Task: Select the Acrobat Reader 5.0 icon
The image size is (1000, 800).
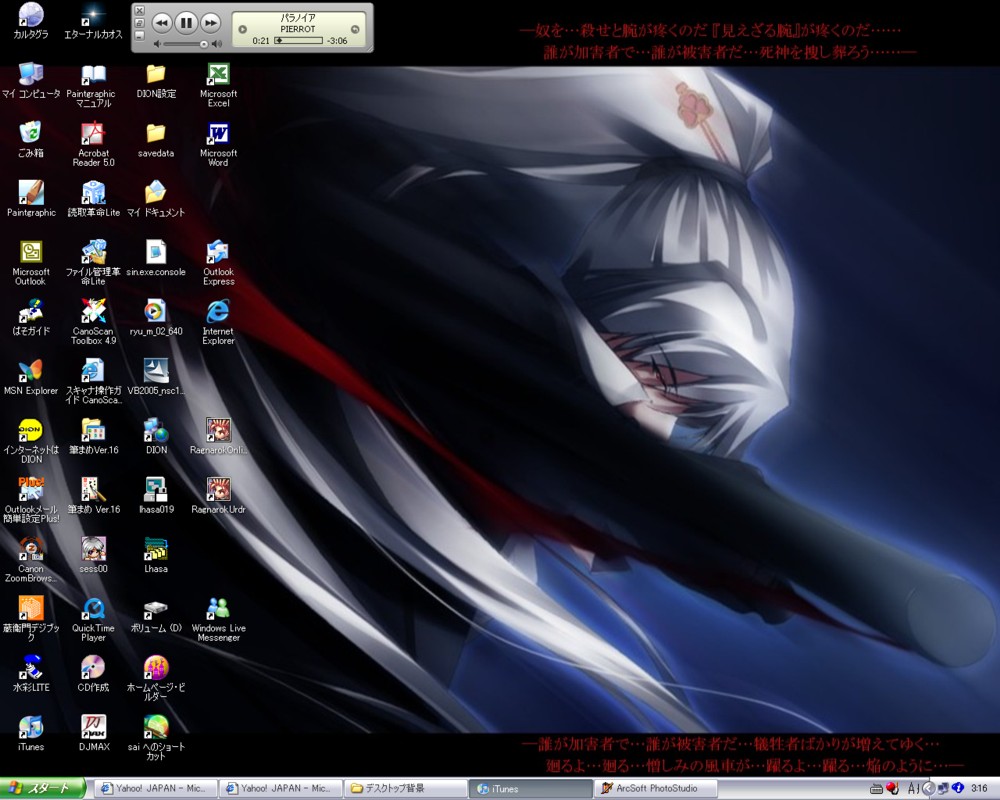Action: [x=93, y=144]
